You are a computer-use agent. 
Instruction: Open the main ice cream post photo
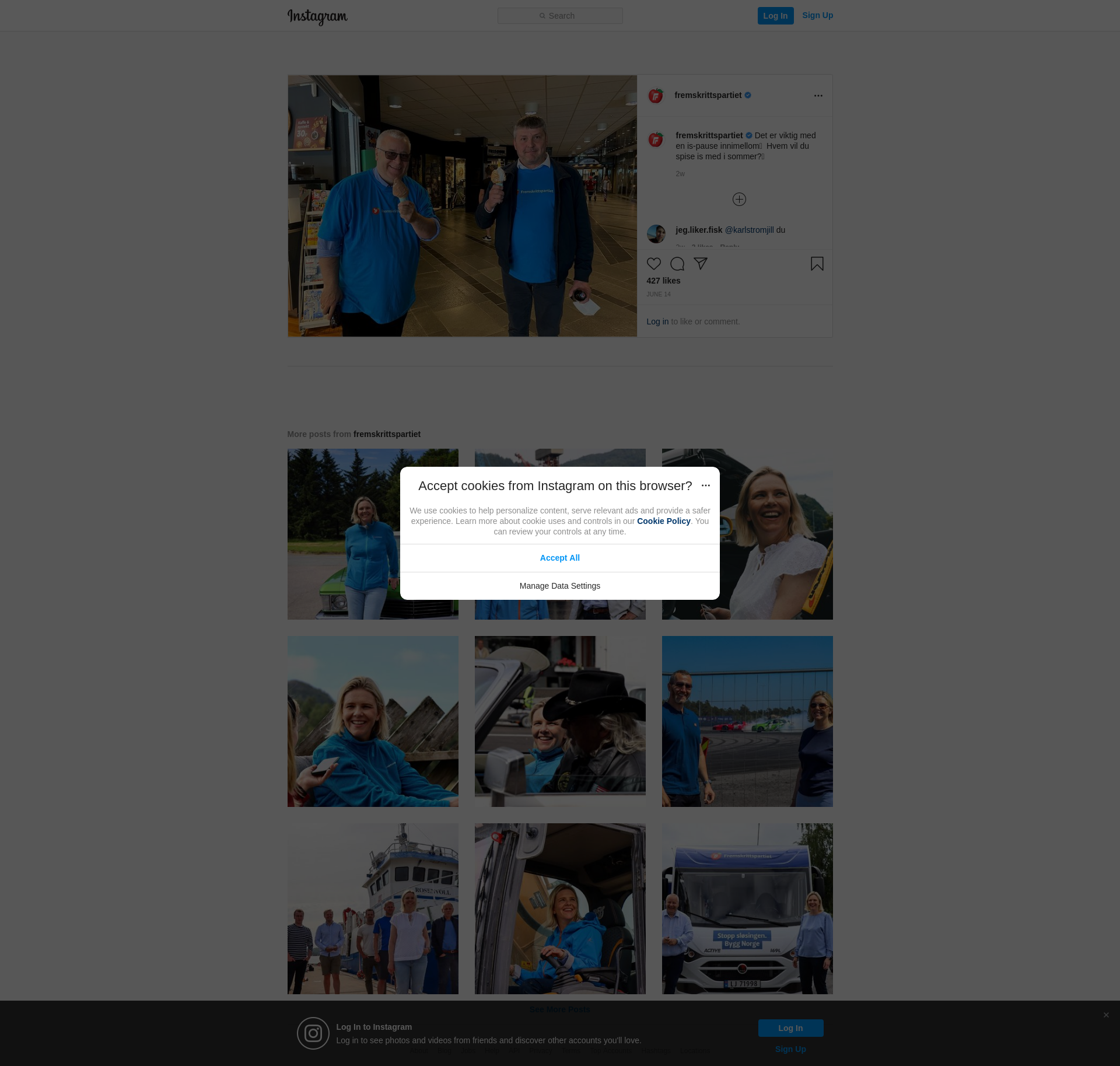click(x=462, y=206)
